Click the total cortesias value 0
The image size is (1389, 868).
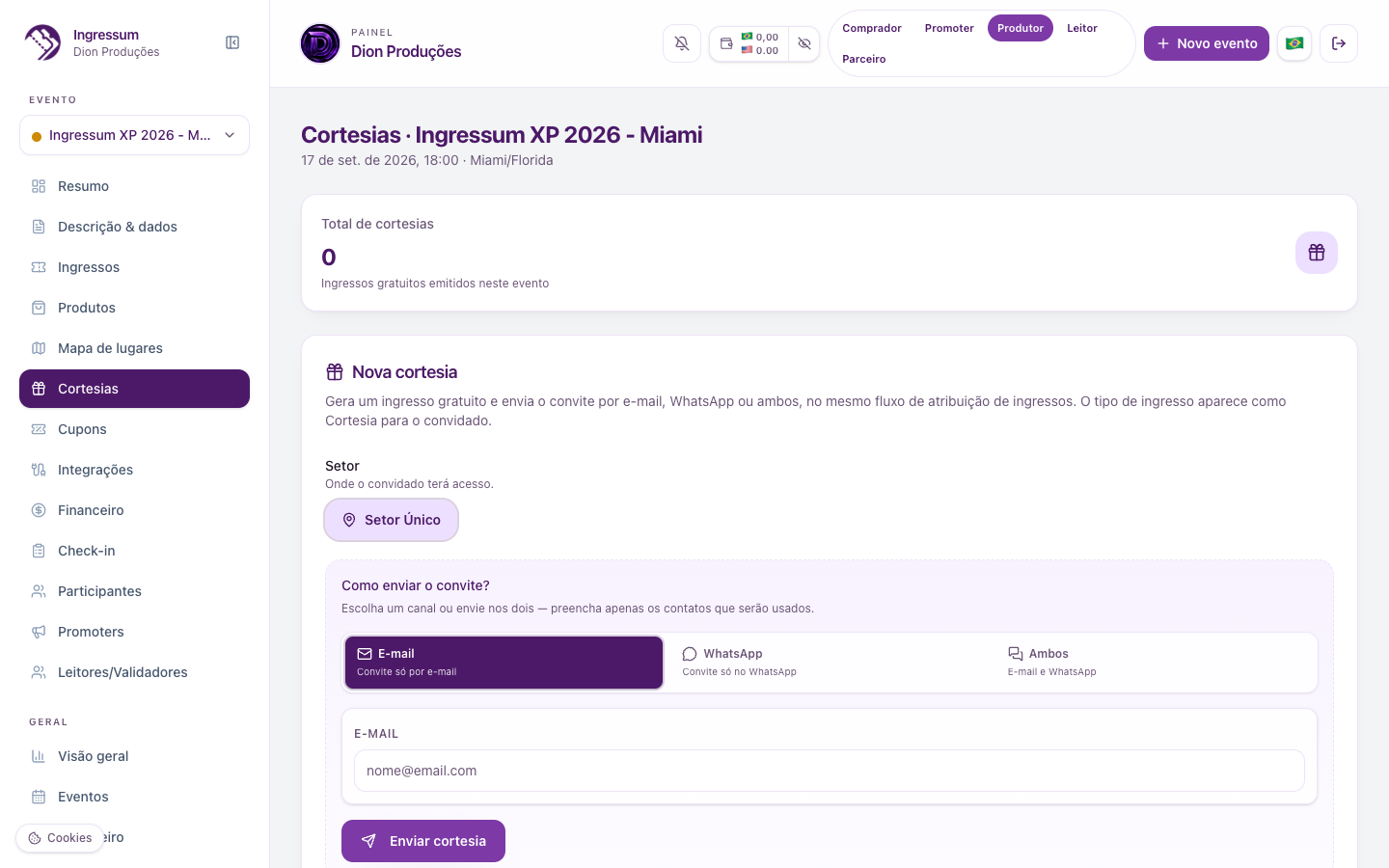tap(329, 258)
